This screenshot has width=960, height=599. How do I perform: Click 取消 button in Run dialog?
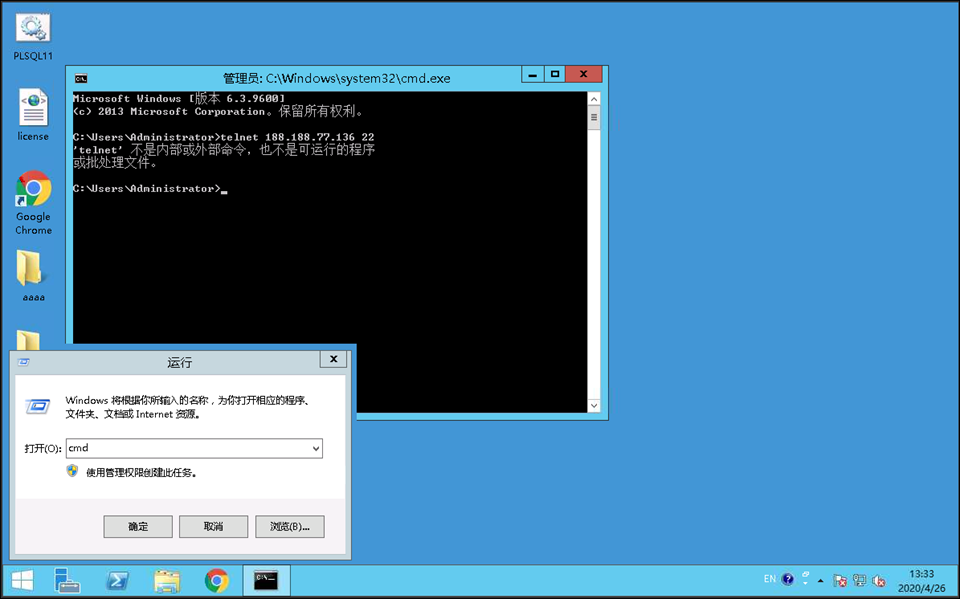213,526
